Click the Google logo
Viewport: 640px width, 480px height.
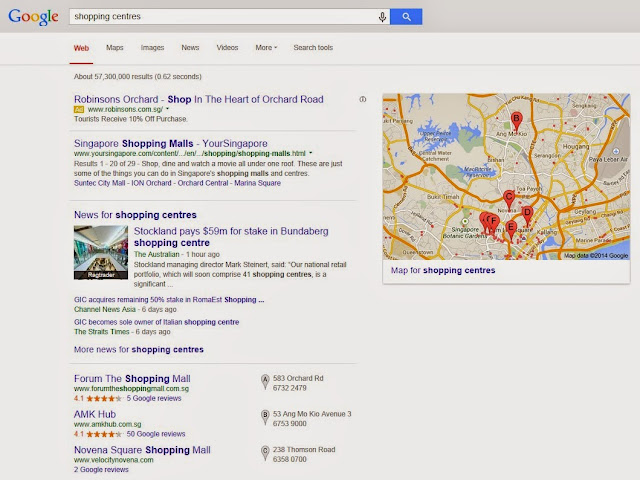(33, 17)
